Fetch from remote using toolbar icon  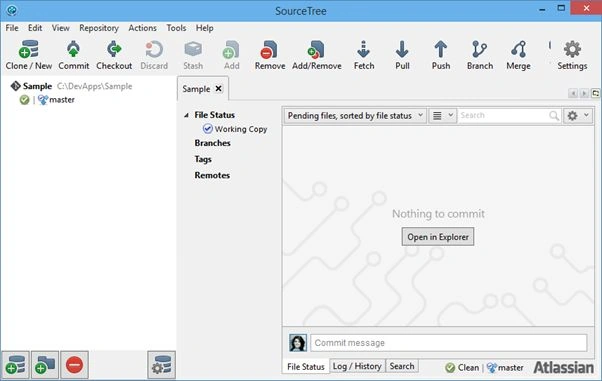[x=364, y=49]
